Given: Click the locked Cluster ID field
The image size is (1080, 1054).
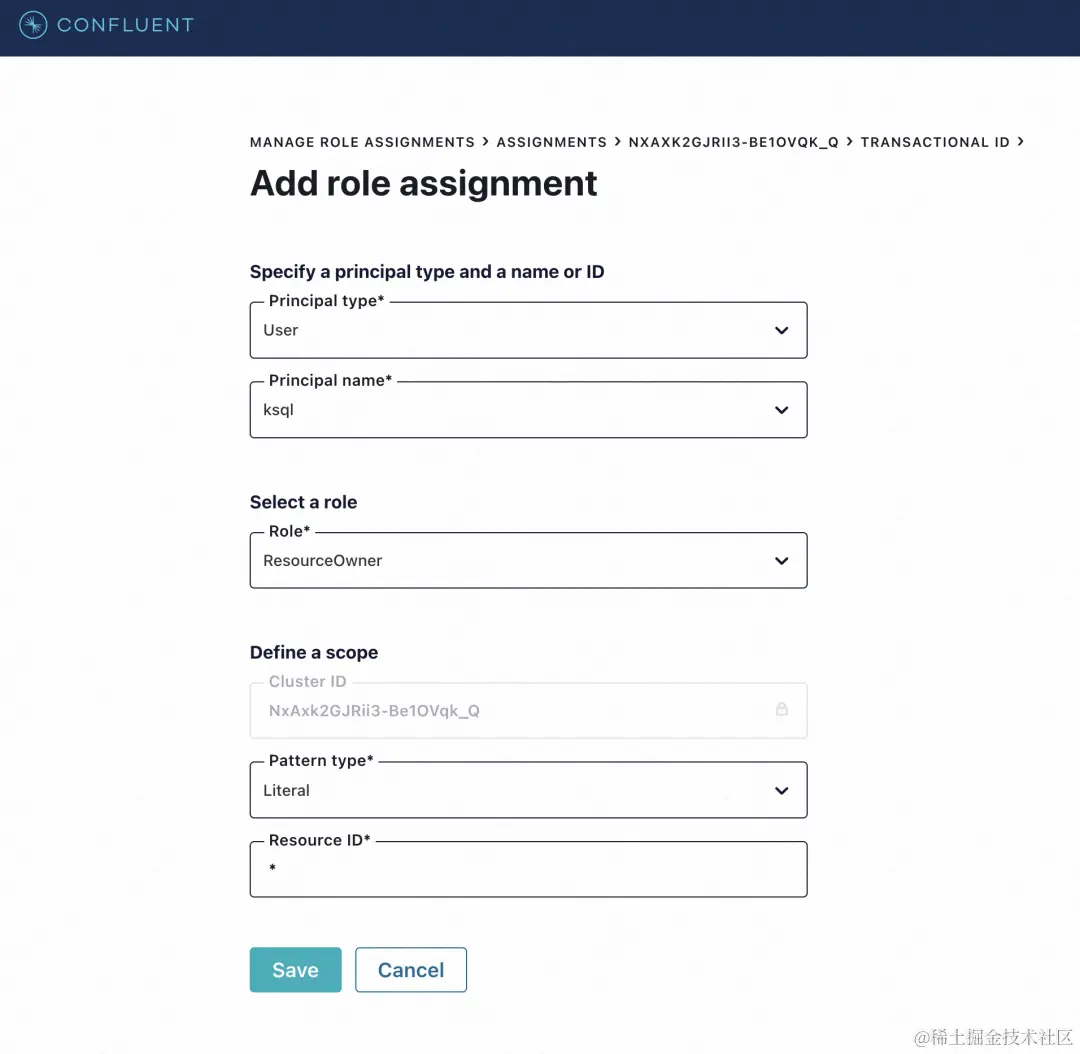Looking at the screenshot, I should coord(528,710).
